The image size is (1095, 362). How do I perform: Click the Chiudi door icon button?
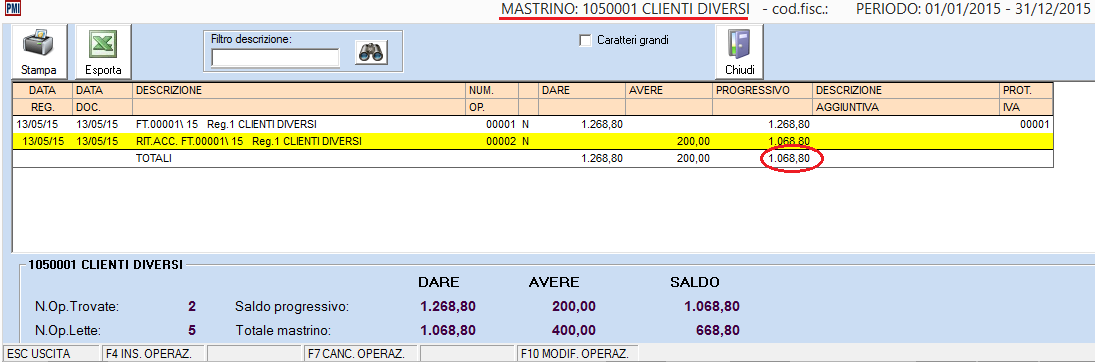tap(740, 51)
